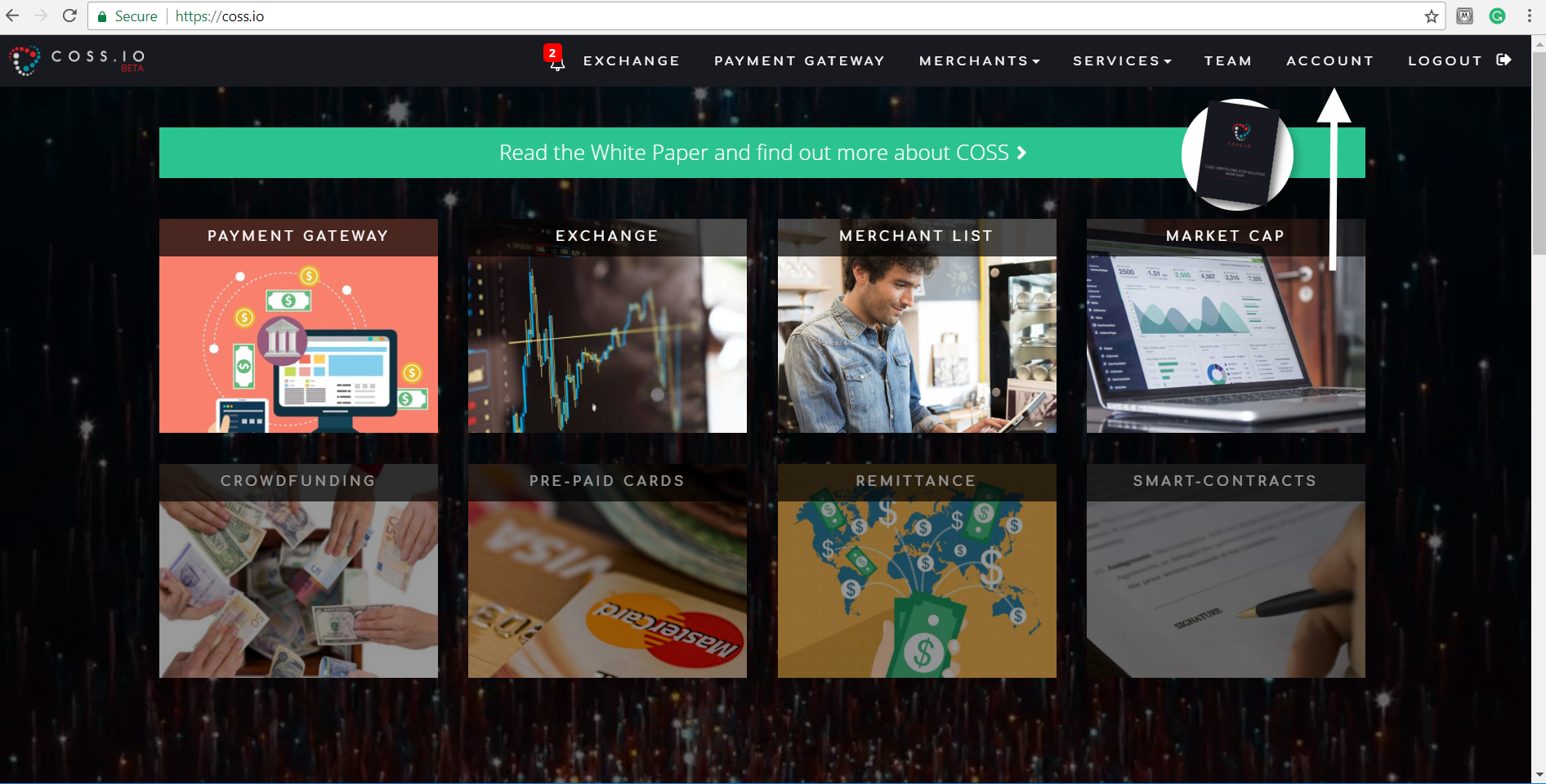1546x784 pixels.
Task: Click the COSS.IO logo icon
Action: pyautogui.click(x=25, y=60)
